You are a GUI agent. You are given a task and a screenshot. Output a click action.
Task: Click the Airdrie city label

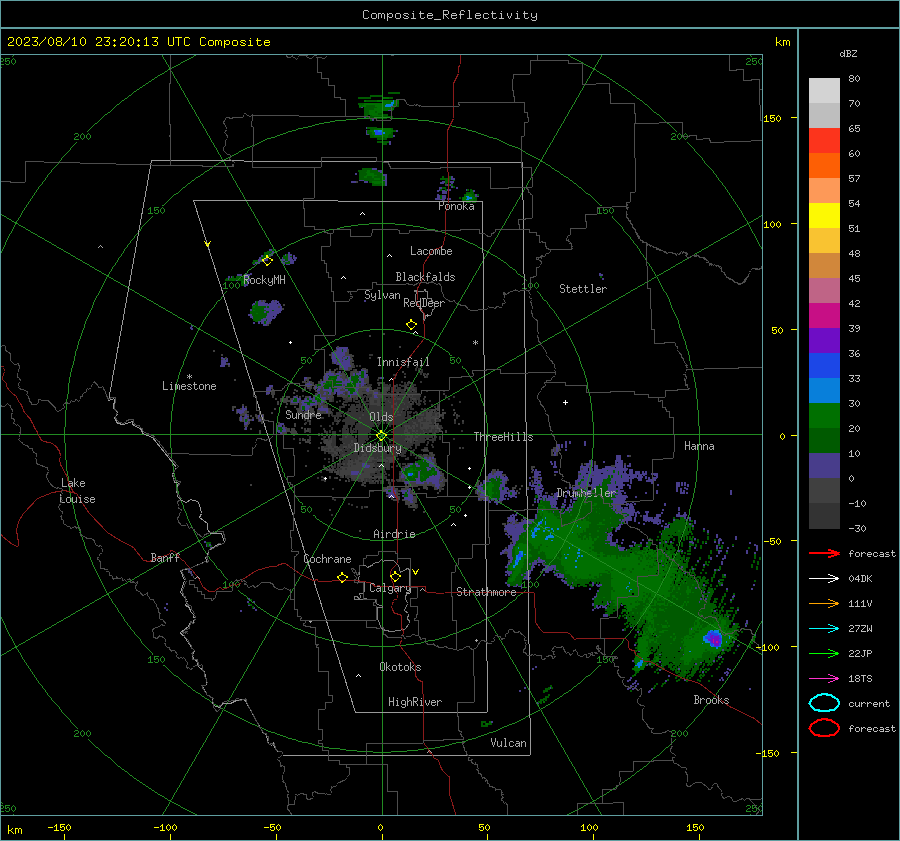click(x=394, y=534)
